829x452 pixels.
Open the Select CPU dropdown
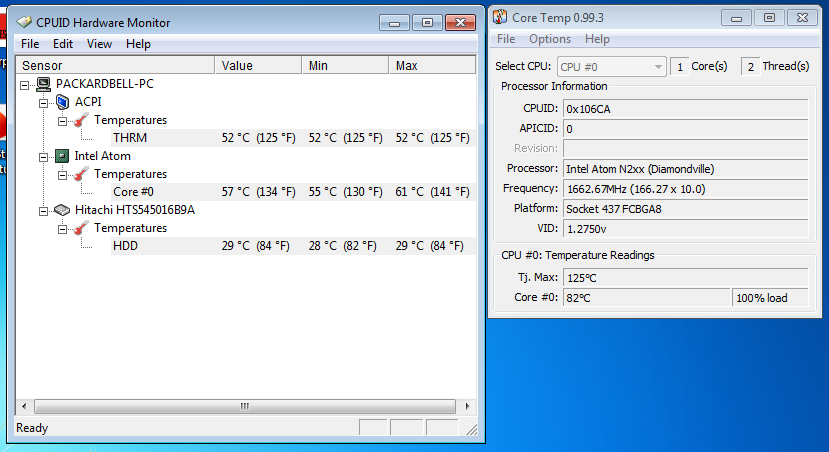(611, 67)
